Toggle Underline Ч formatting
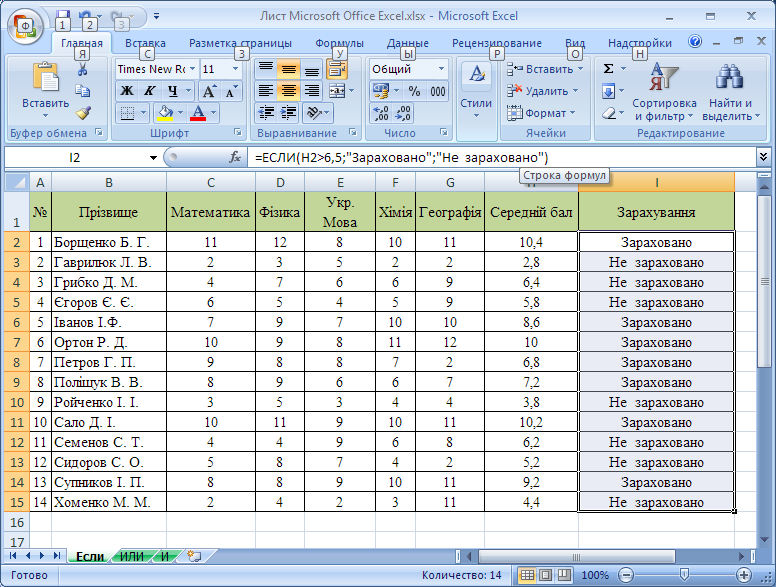This screenshot has height=587, width=776. 172,91
